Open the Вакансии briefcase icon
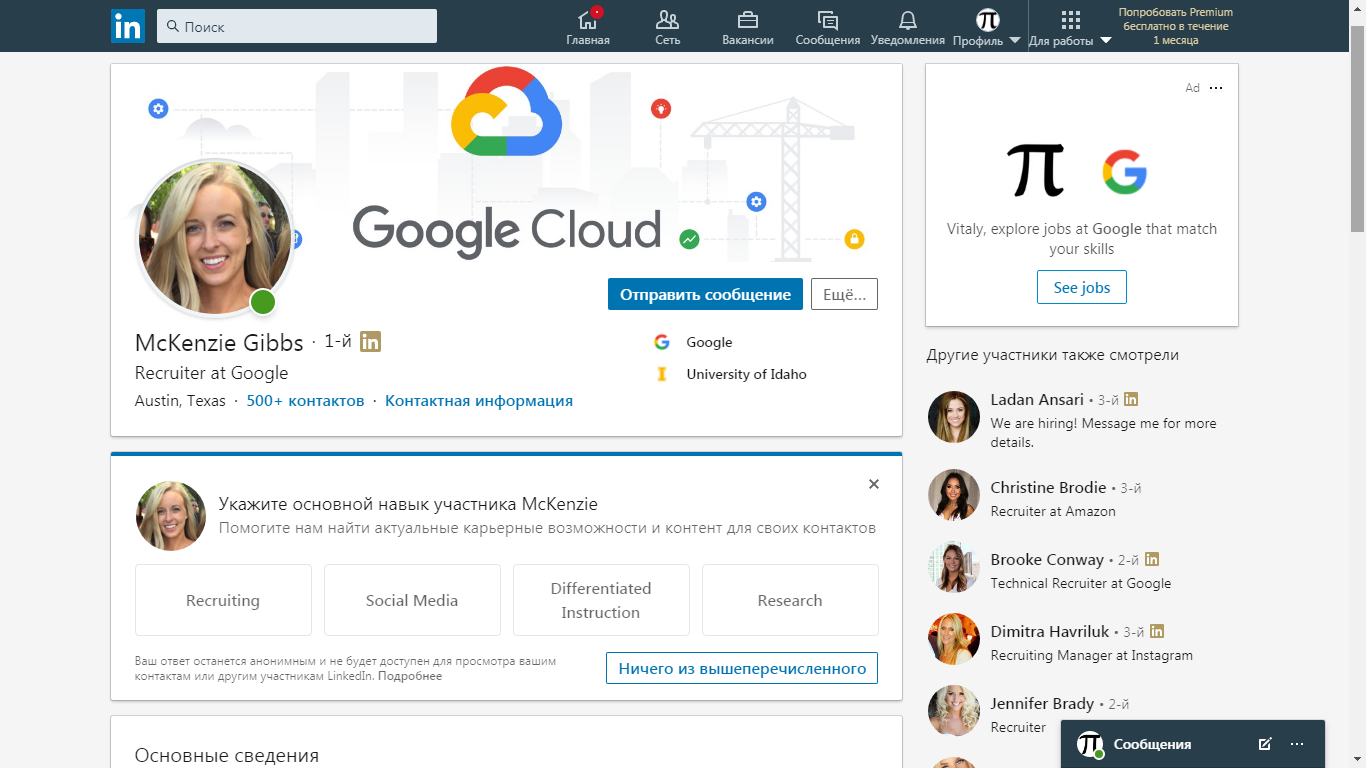This screenshot has width=1366, height=768. pyautogui.click(x=747, y=20)
